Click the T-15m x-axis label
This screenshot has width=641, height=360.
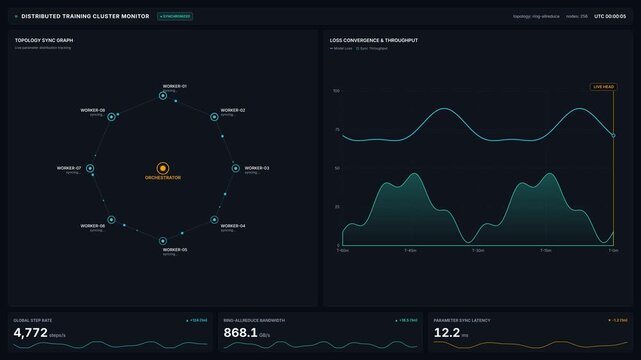(x=546, y=250)
